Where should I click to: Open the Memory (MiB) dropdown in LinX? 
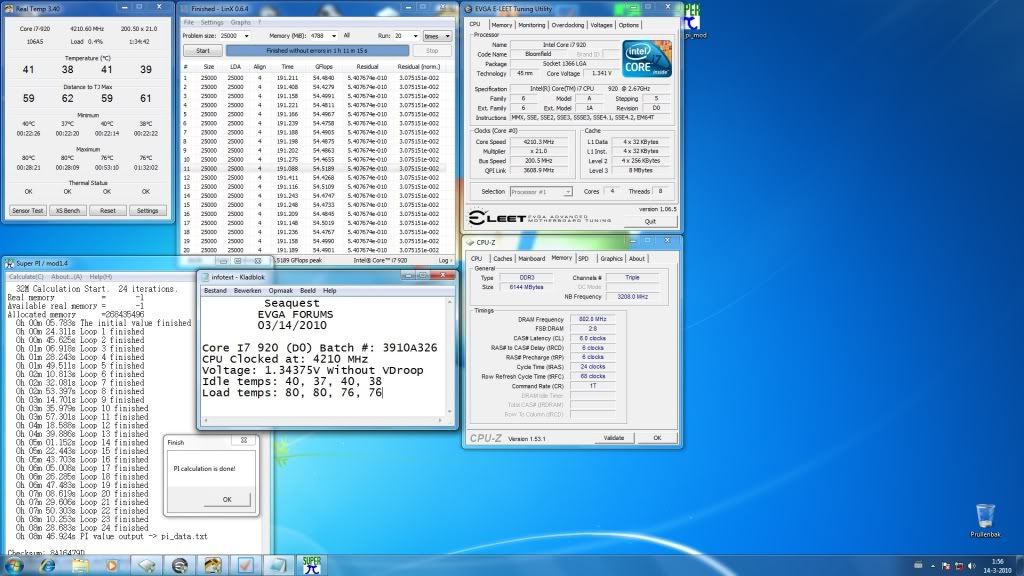333,35
